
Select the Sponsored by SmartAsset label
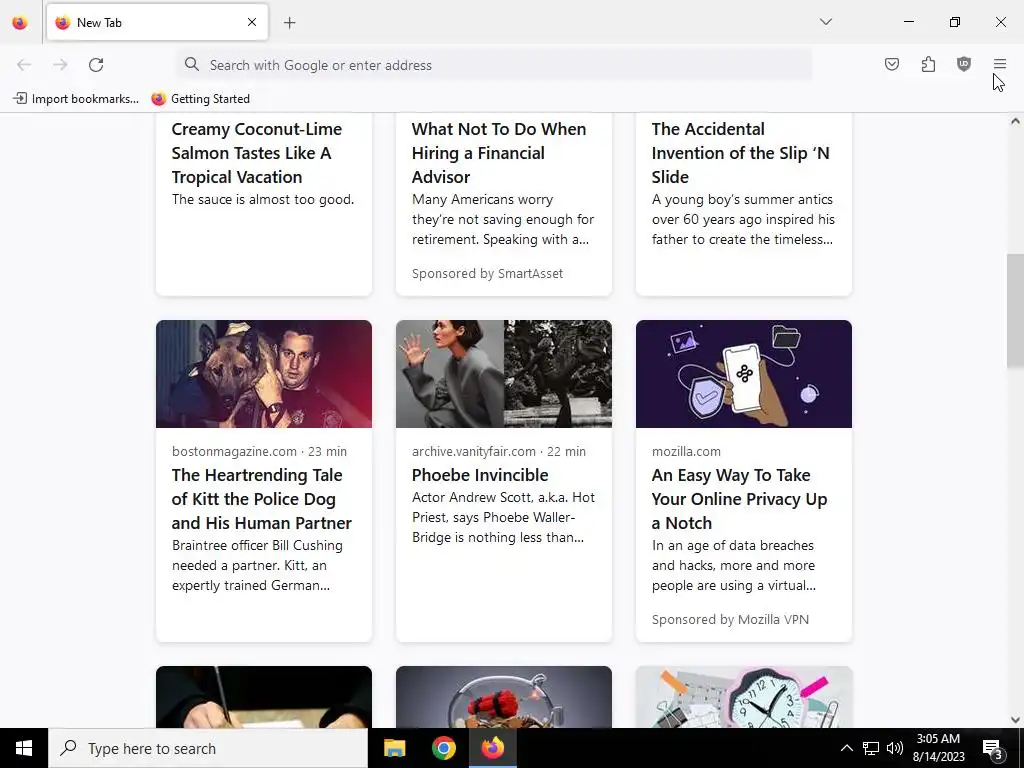click(x=487, y=274)
